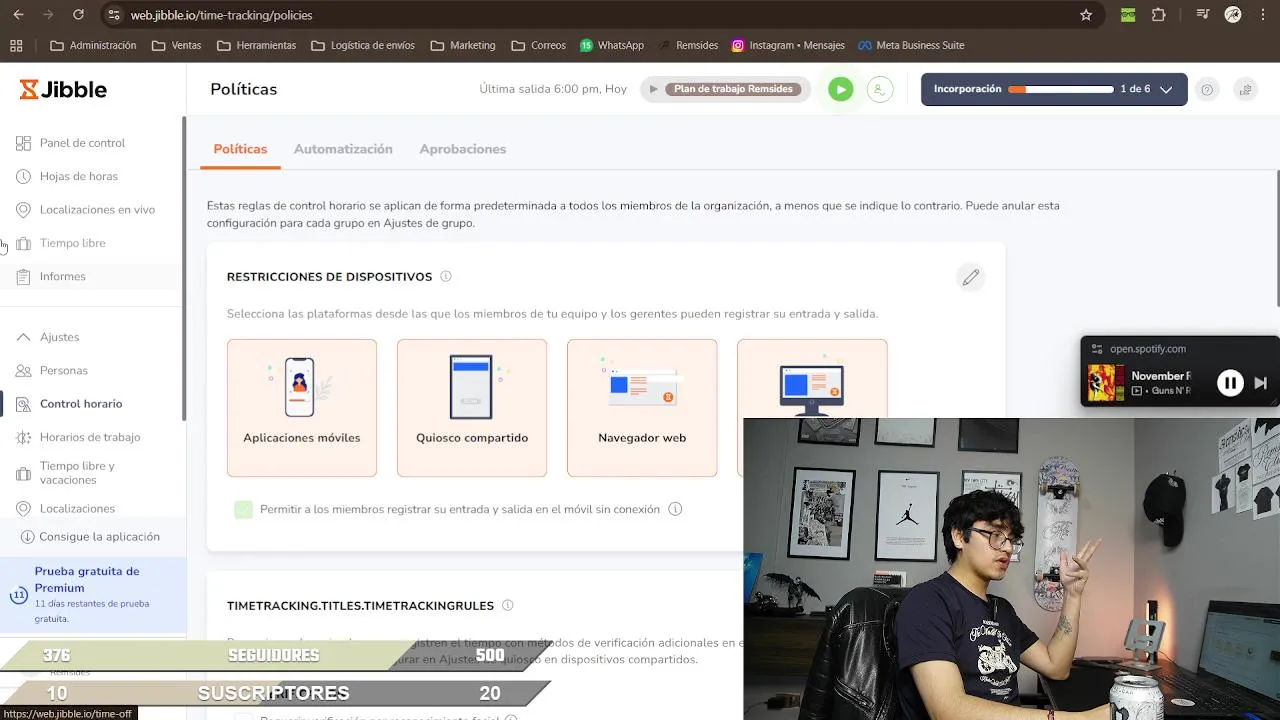Open media control icon in Chrome toolbar

coord(1204,15)
